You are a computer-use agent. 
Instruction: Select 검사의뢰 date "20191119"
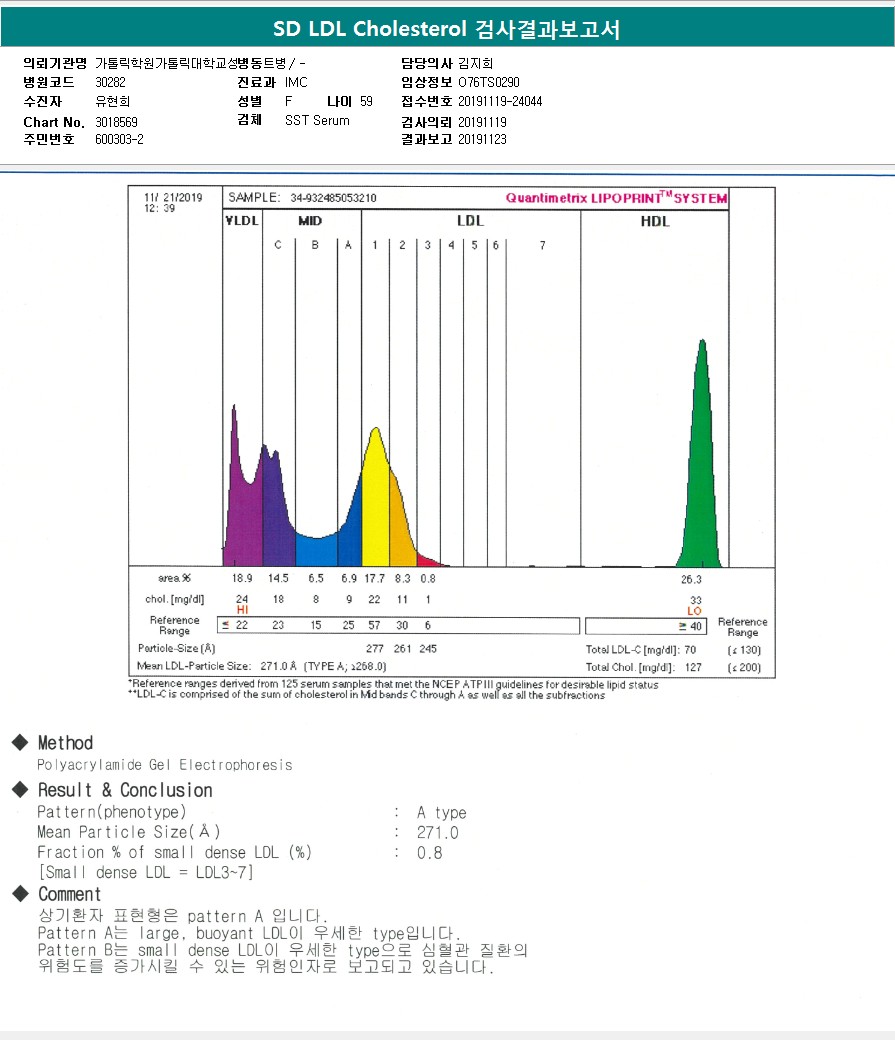tap(482, 122)
